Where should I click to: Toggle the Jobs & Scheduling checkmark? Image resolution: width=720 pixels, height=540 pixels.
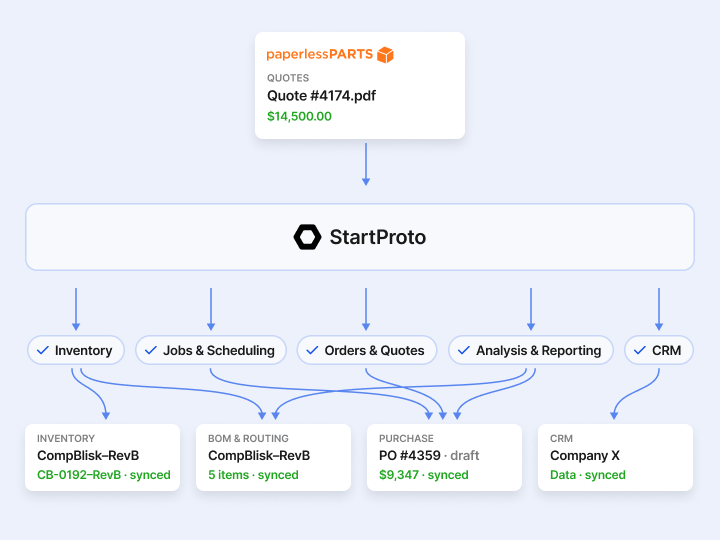click(151, 350)
